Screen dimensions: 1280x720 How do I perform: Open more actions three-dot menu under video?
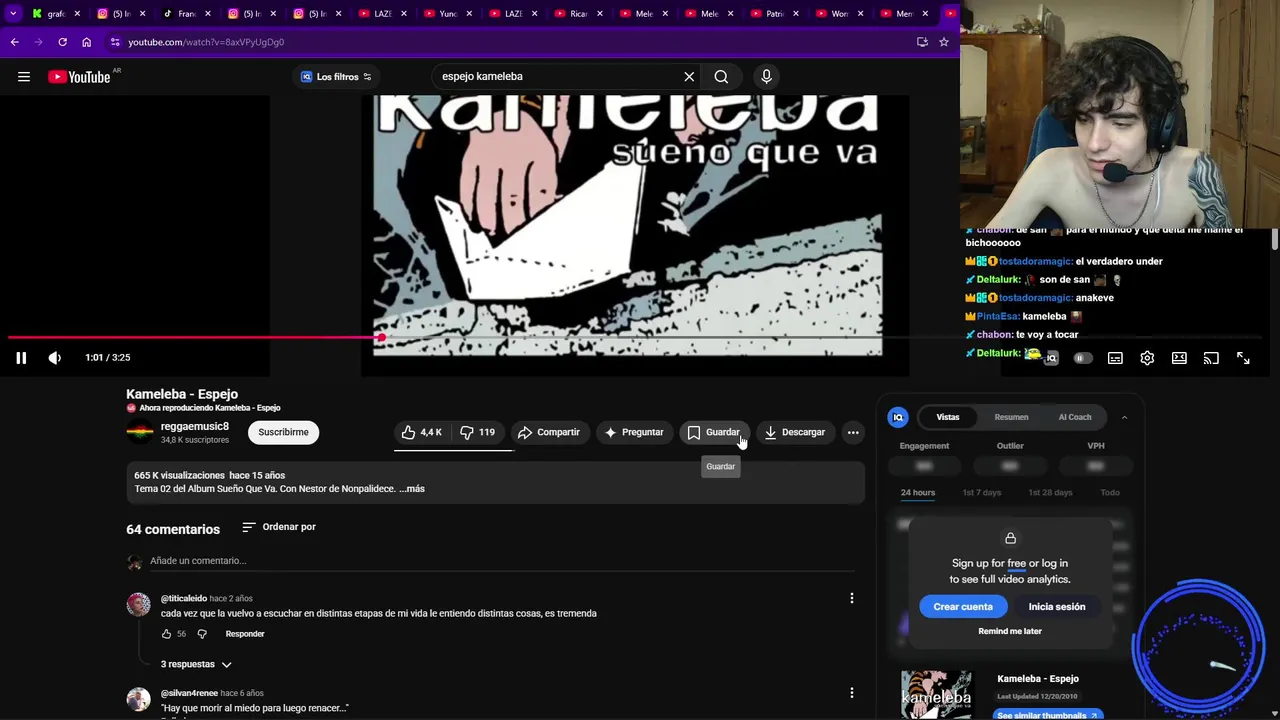[853, 432]
